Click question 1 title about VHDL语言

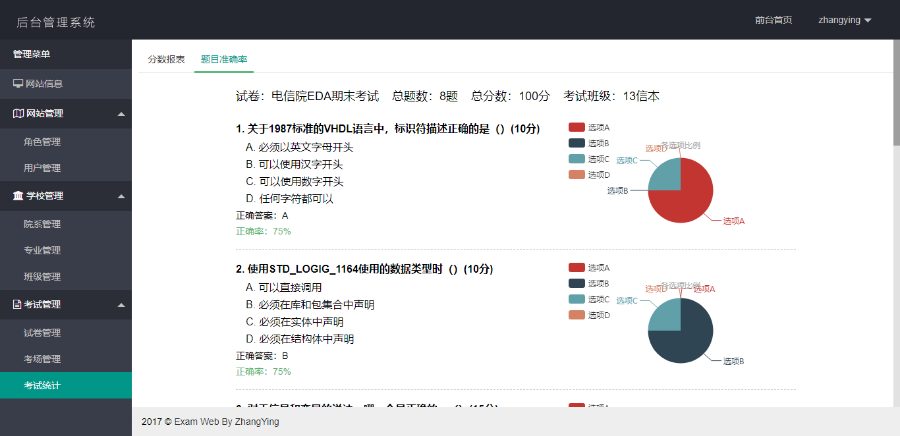(387, 129)
